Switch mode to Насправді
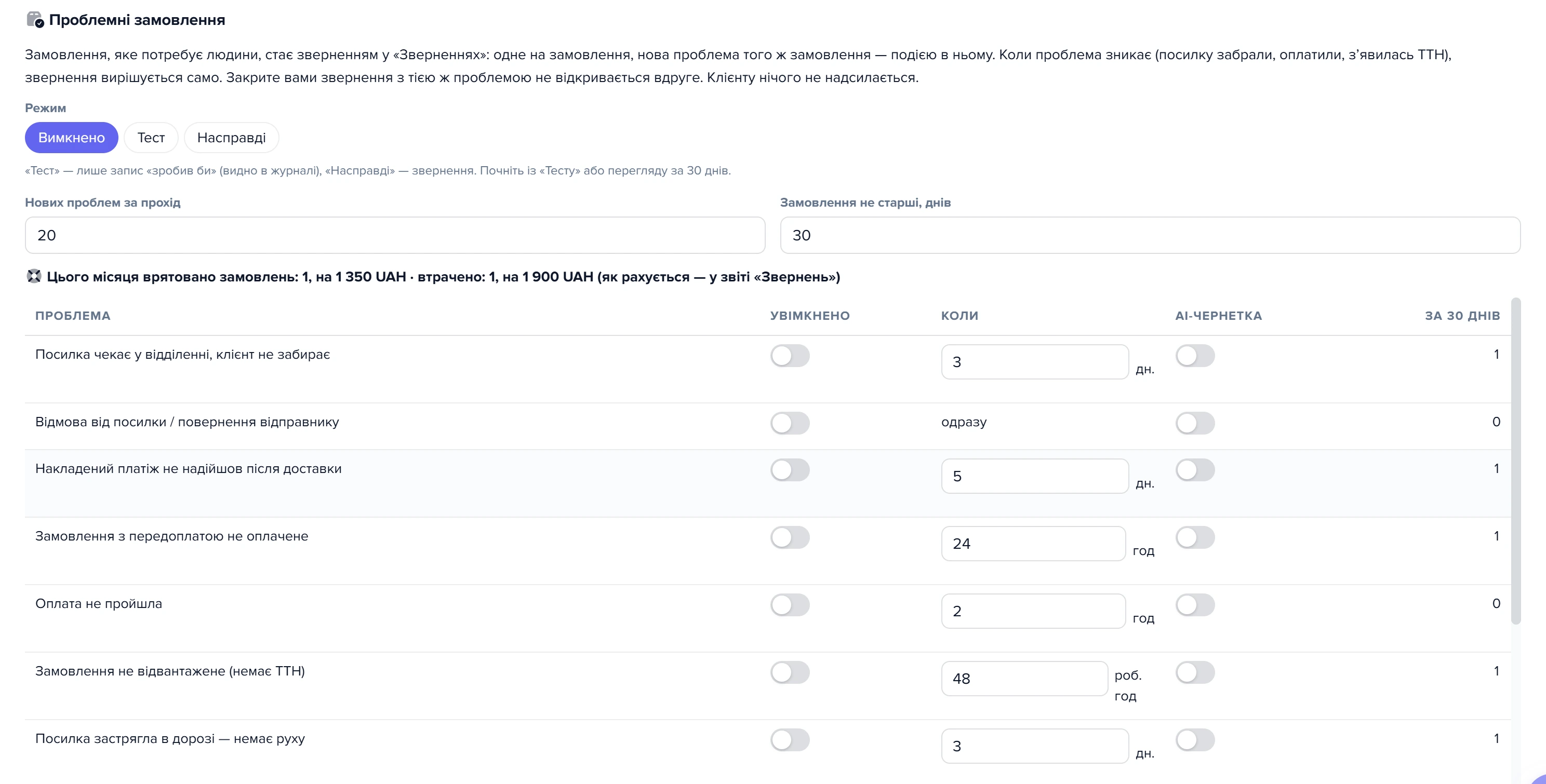 click(x=232, y=138)
